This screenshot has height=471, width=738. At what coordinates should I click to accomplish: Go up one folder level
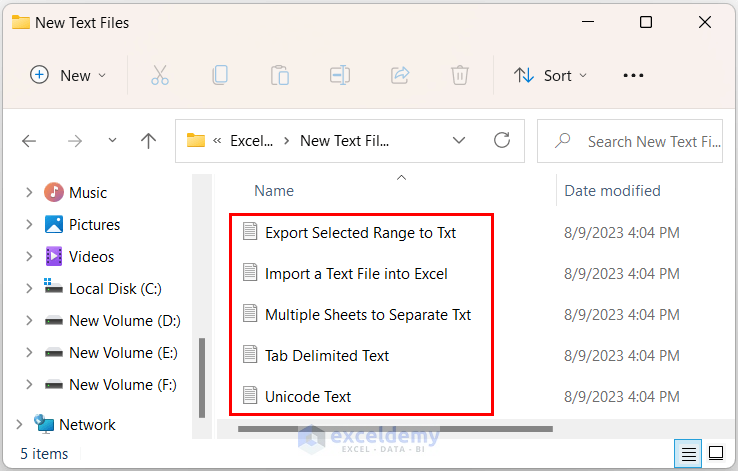(149, 141)
